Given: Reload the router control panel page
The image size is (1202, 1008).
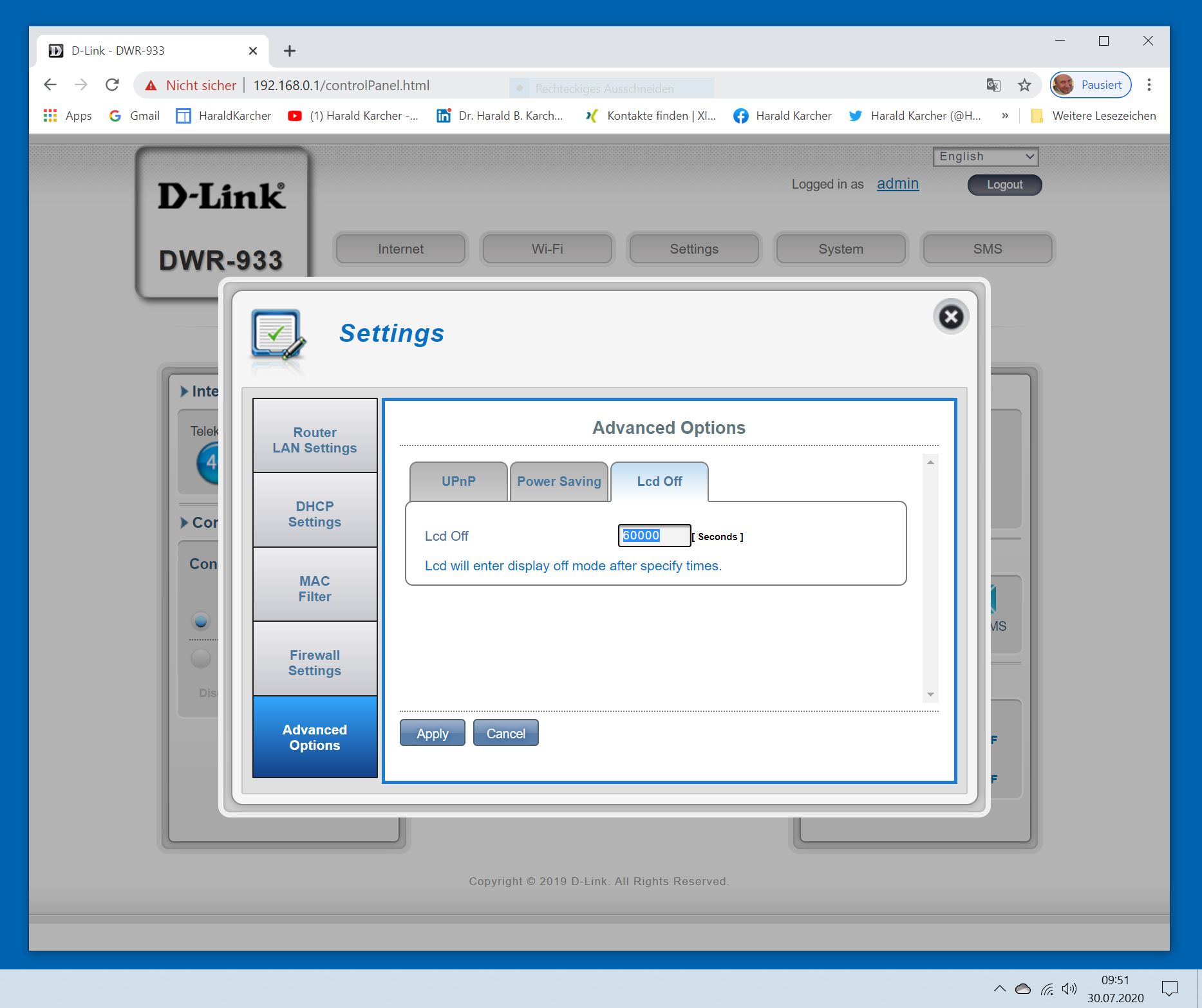Looking at the screenshot, I should (113, 85).
